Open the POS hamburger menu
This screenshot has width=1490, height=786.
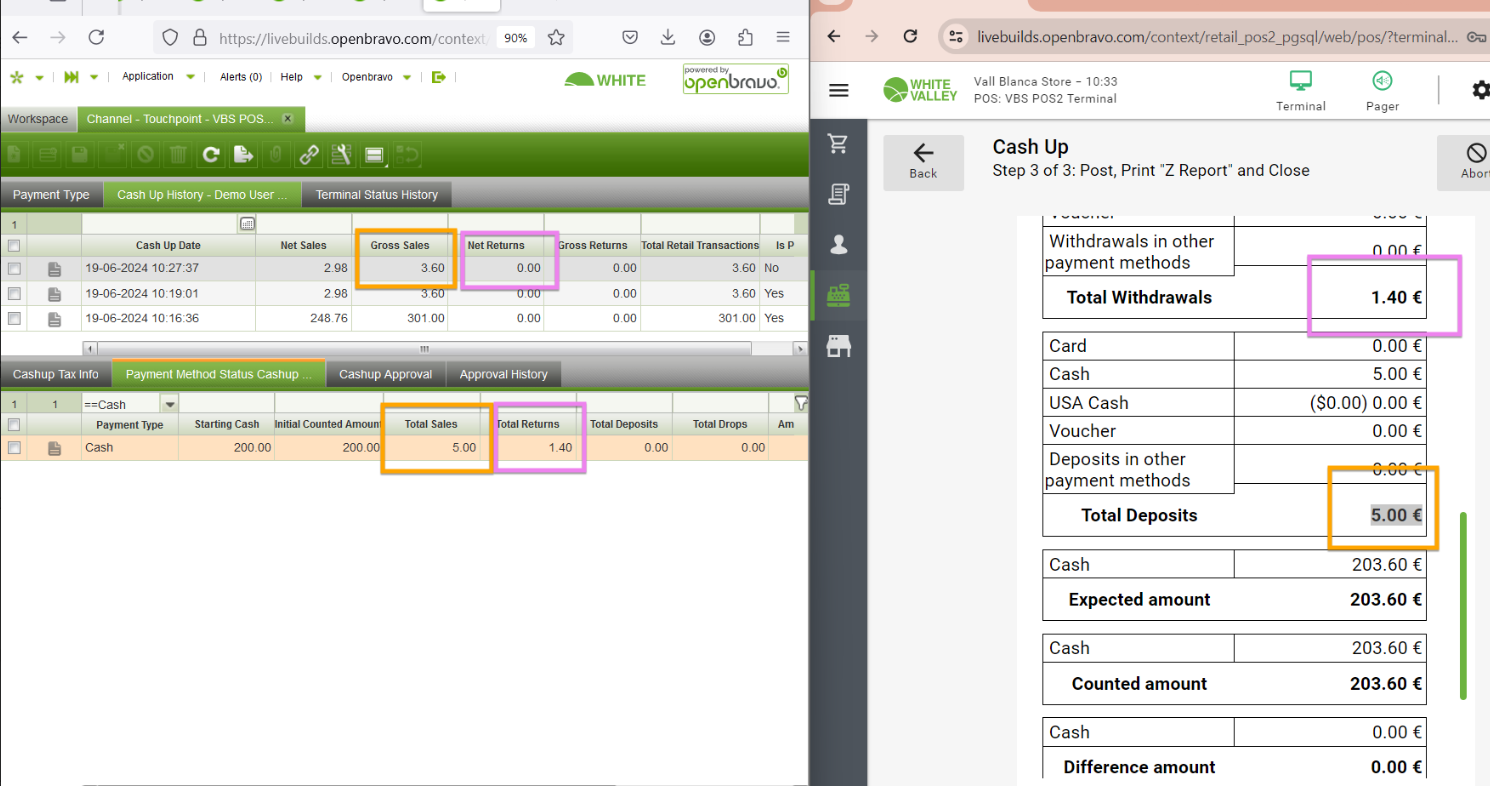point(839,90)
